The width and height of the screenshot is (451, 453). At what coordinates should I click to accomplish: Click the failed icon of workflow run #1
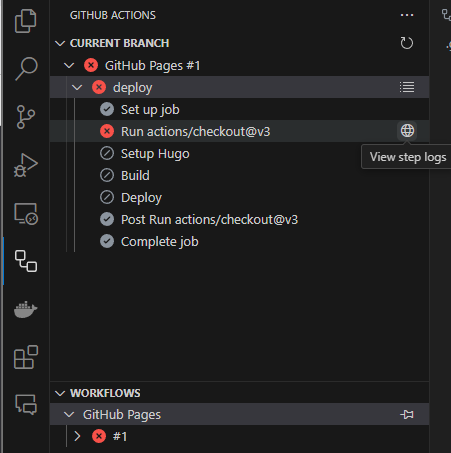tap(99, 436)
